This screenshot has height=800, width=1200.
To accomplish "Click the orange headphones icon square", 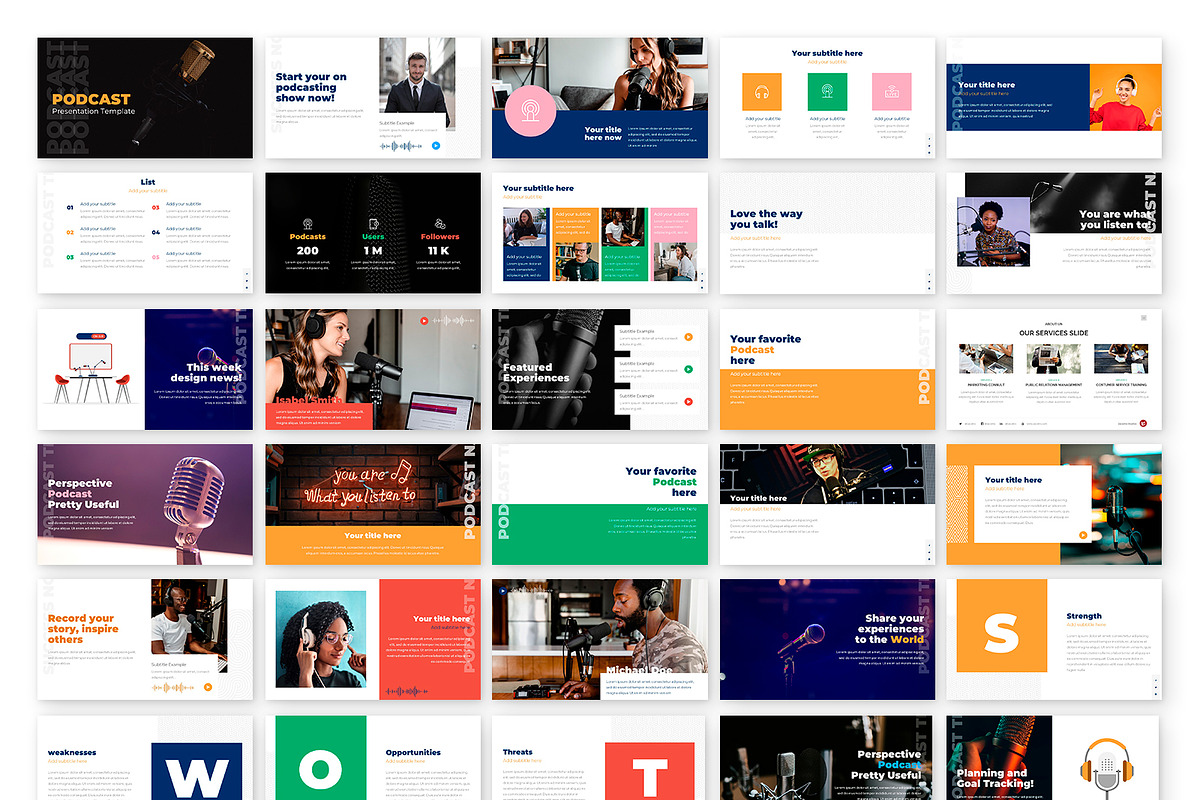I will (761, 92).
